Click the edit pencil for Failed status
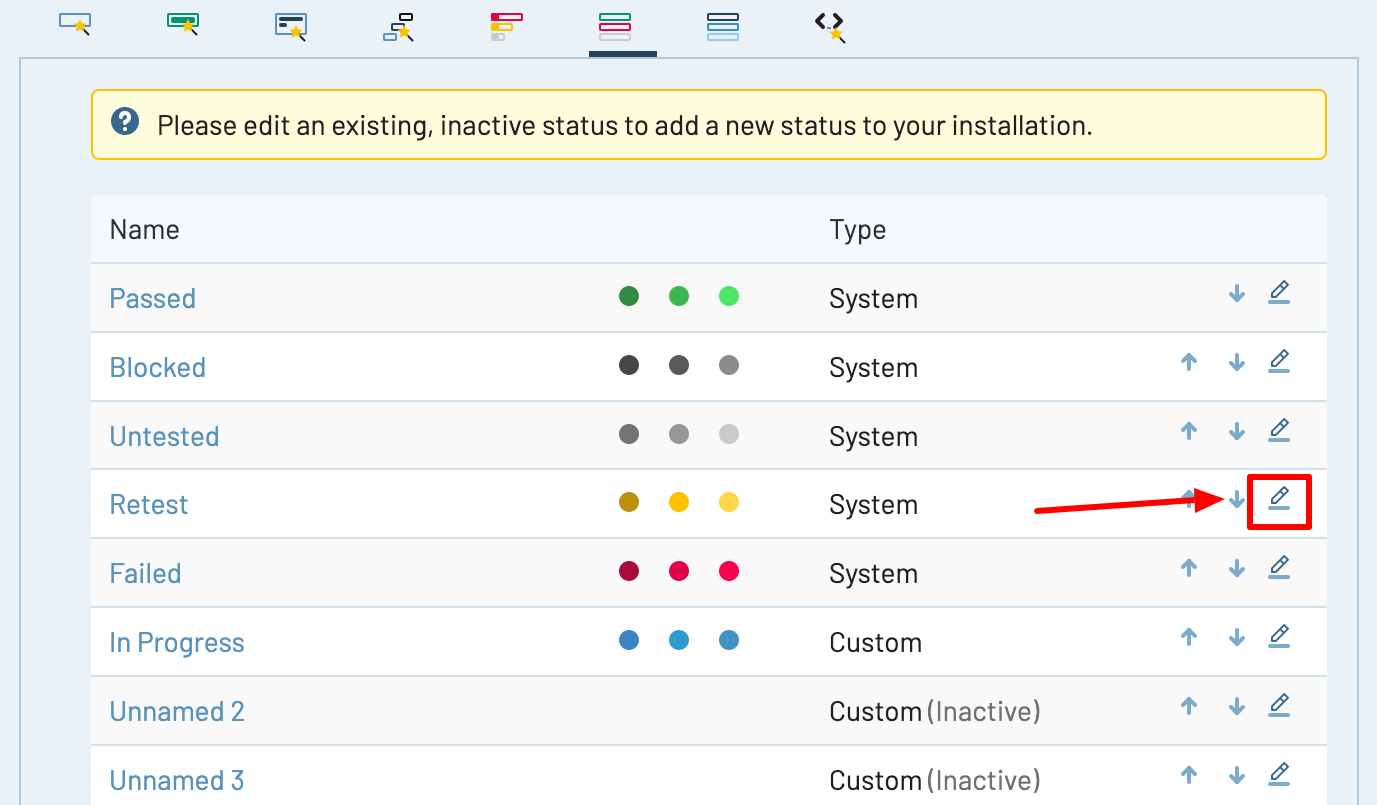1377x805 pixels. click(1279, 568)
